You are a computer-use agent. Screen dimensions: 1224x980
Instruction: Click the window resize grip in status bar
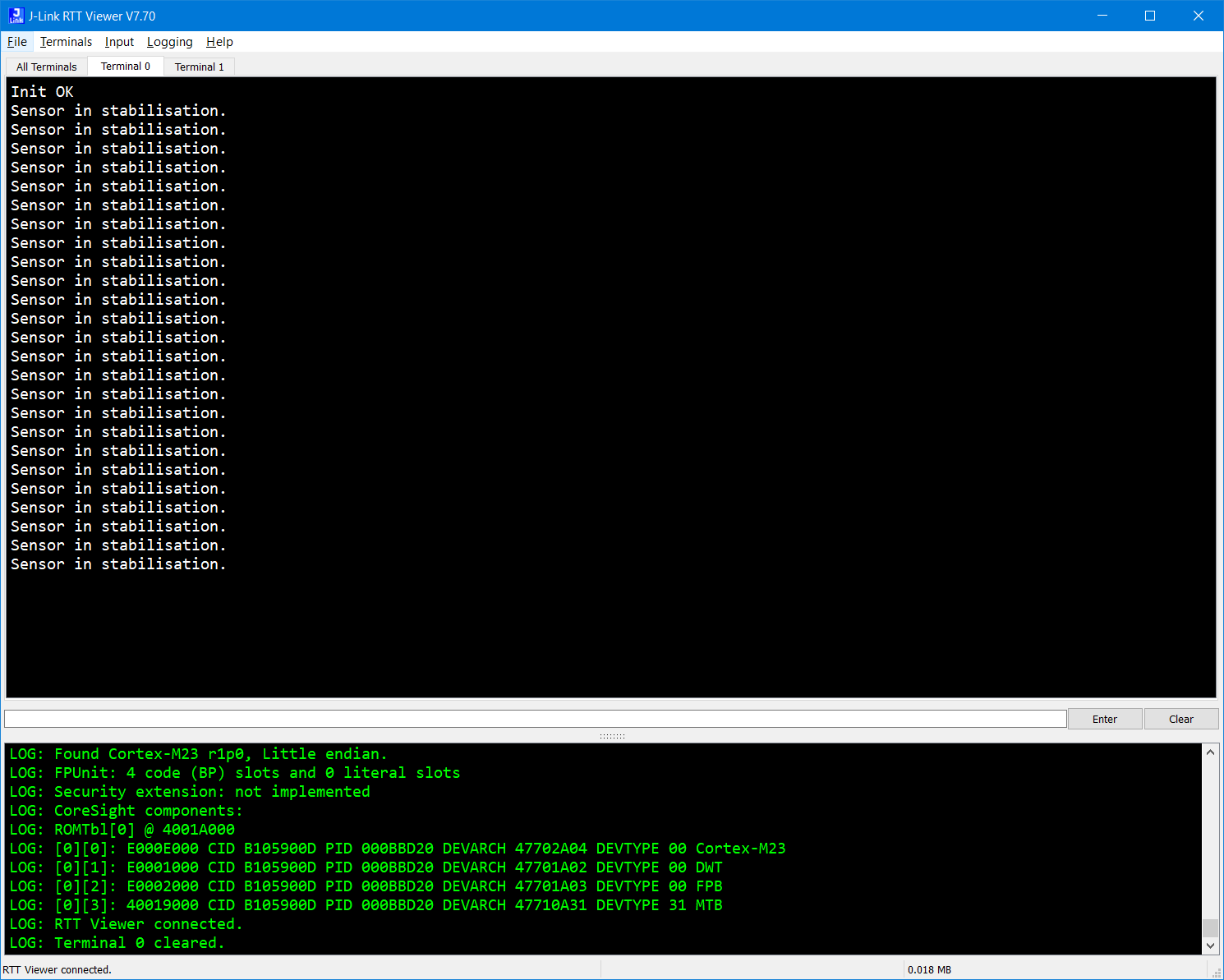point(1217,972)
